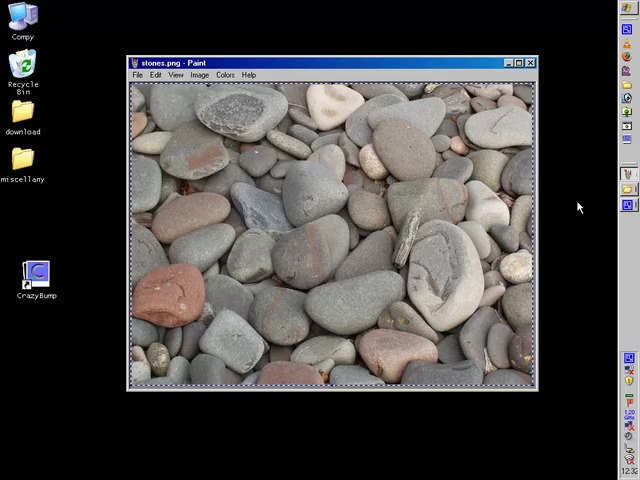The height and width of the screenshot is (480, 640).
Task: Open the Edit menu
Action: coord(156,75)
